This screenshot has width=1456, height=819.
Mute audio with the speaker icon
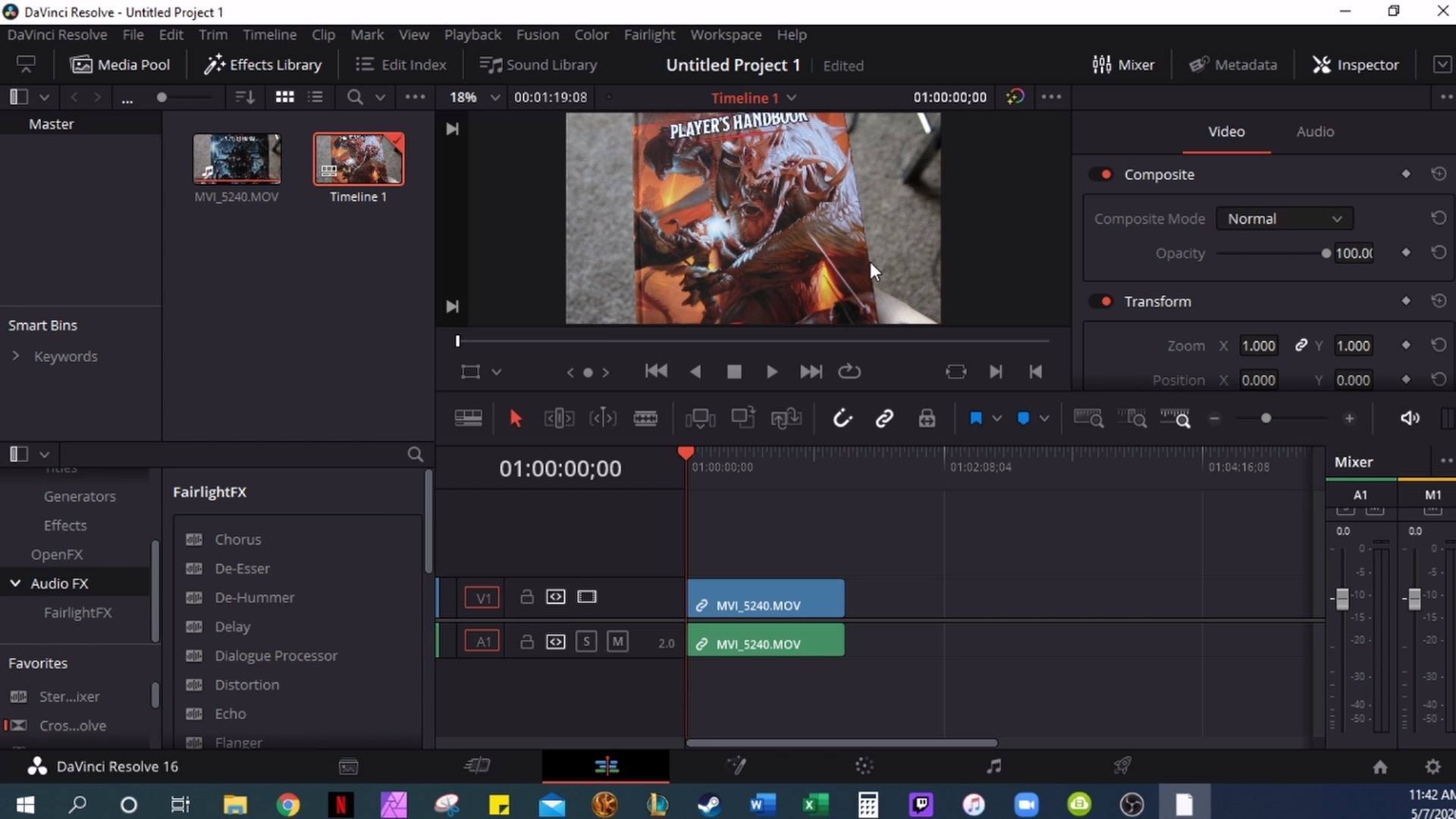tap(1410, 419)
